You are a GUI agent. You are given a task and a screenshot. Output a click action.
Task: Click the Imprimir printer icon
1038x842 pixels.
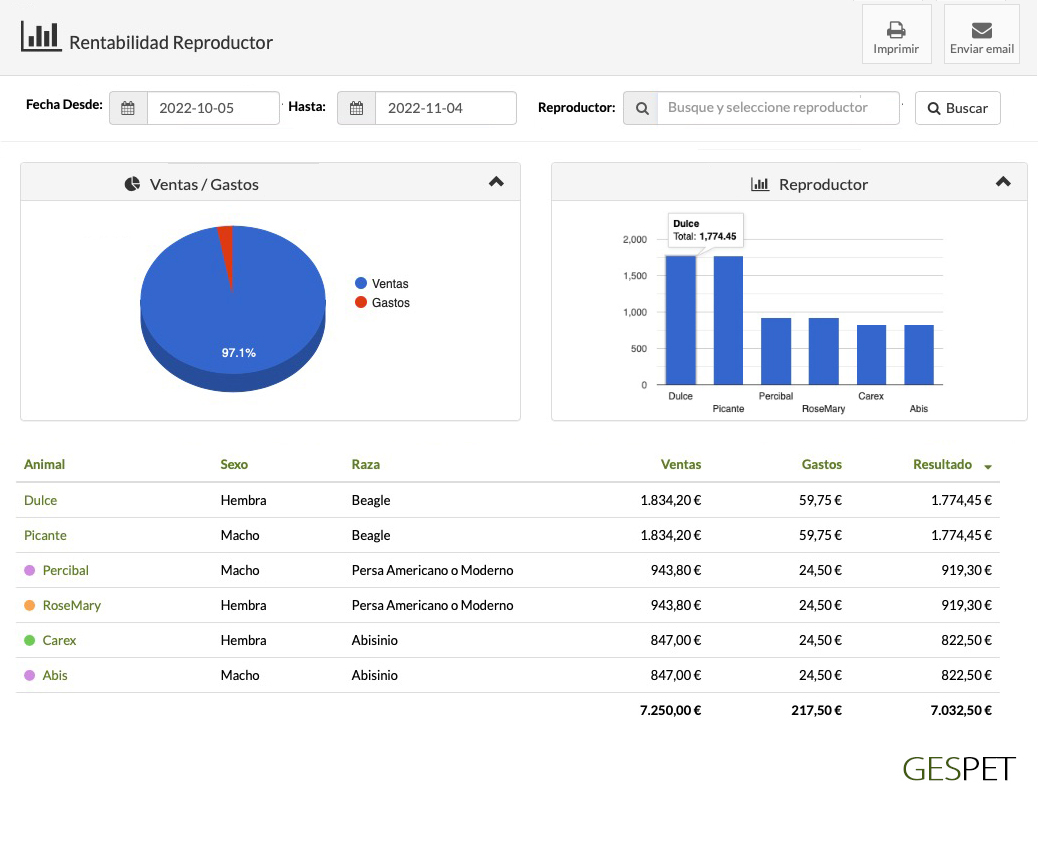(896, 30)
